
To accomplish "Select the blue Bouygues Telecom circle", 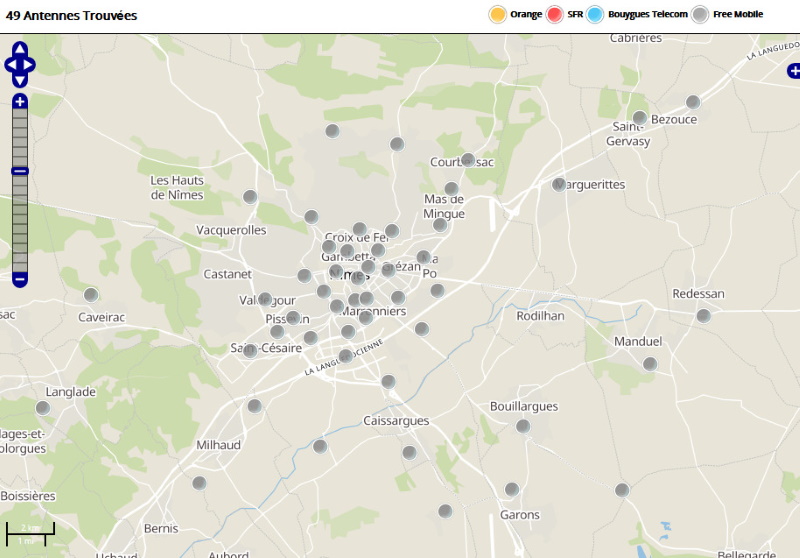I will click(596, 14).
